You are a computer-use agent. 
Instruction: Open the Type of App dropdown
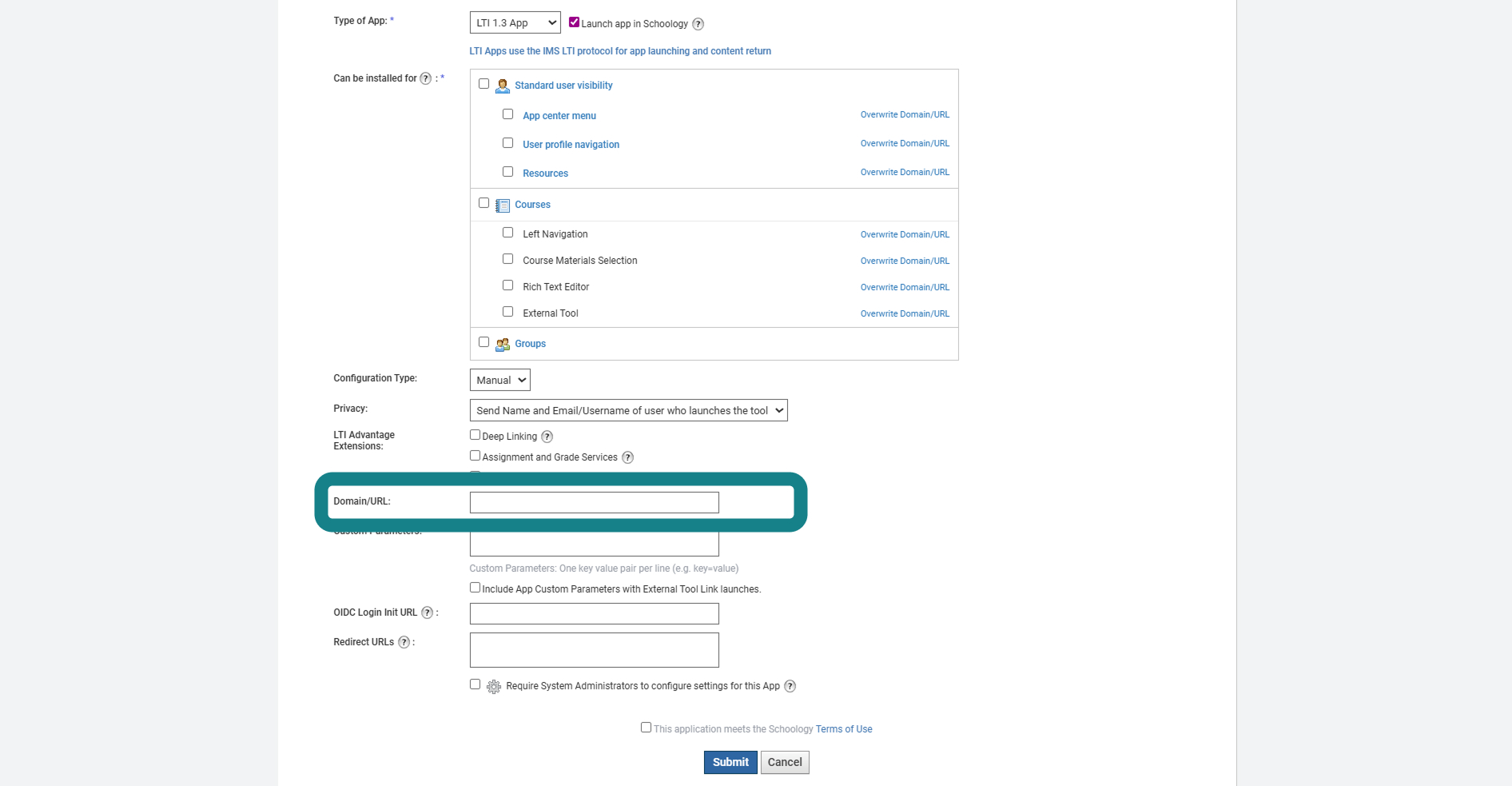pyautogui.click(x=515, y=23)
